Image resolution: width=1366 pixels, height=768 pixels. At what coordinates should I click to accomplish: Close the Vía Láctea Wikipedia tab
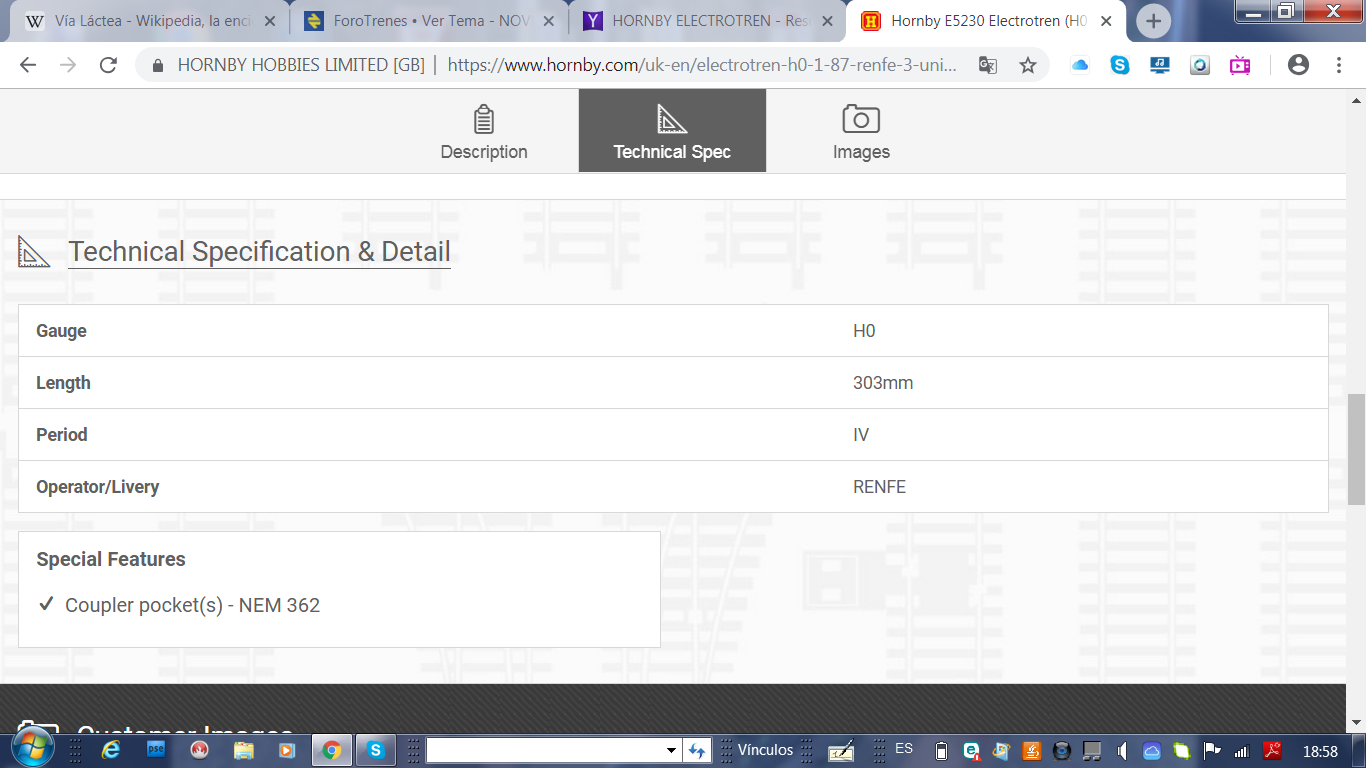[268, 21]
